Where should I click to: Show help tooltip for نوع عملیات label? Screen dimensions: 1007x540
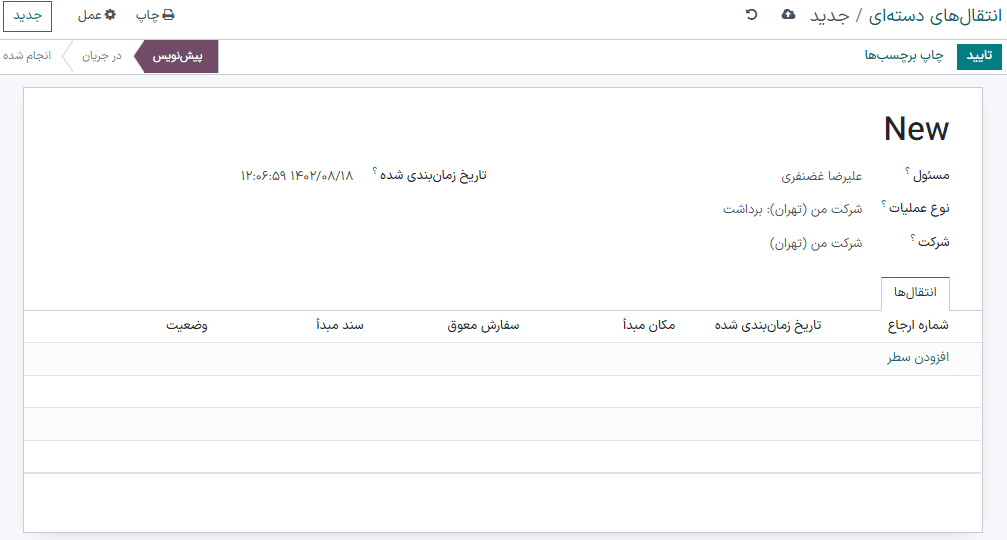(884, 204)
